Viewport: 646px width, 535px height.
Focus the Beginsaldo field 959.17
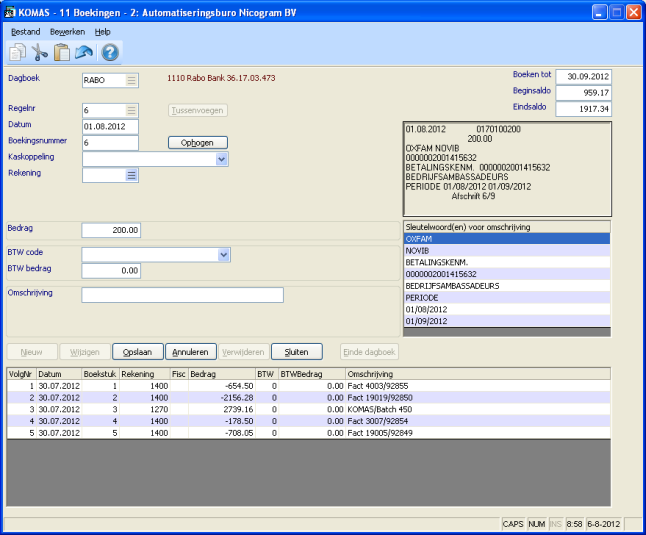583,93
